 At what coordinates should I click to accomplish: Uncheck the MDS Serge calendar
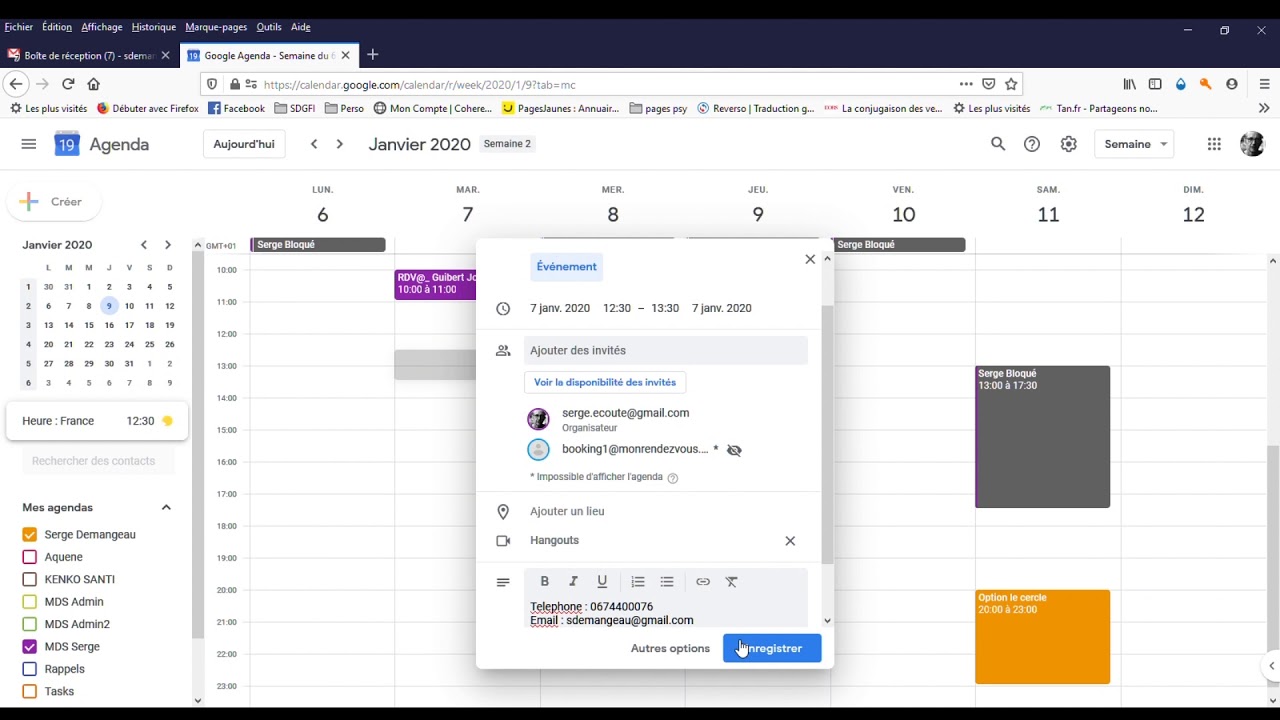click(x=29, y=647)
